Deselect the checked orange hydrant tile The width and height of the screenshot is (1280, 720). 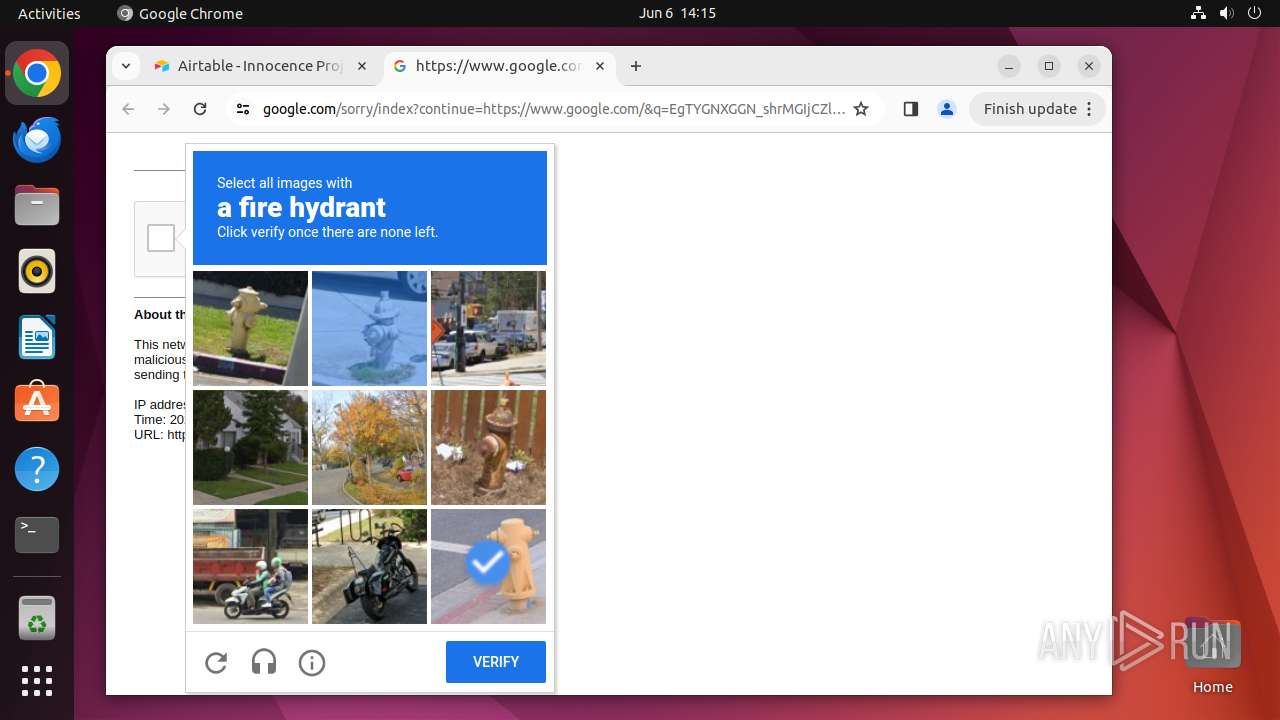488,566
